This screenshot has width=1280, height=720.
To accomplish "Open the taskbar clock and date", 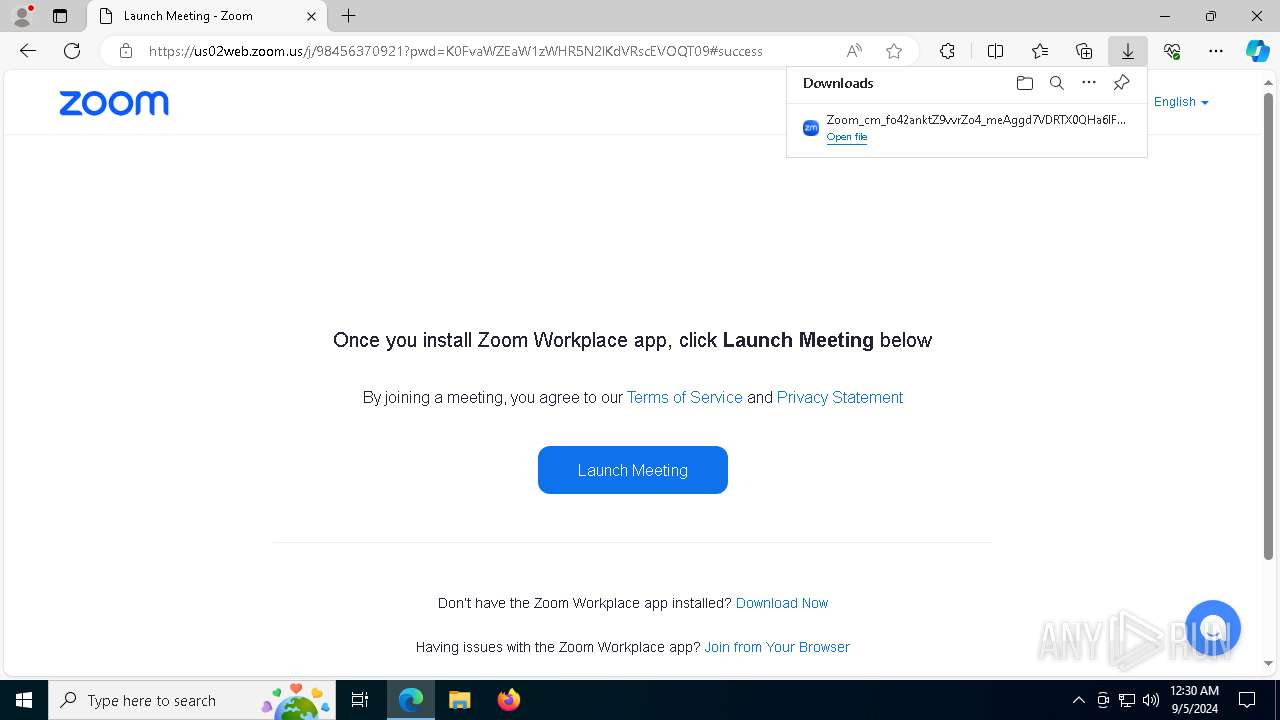I will tap(1194, 700).
